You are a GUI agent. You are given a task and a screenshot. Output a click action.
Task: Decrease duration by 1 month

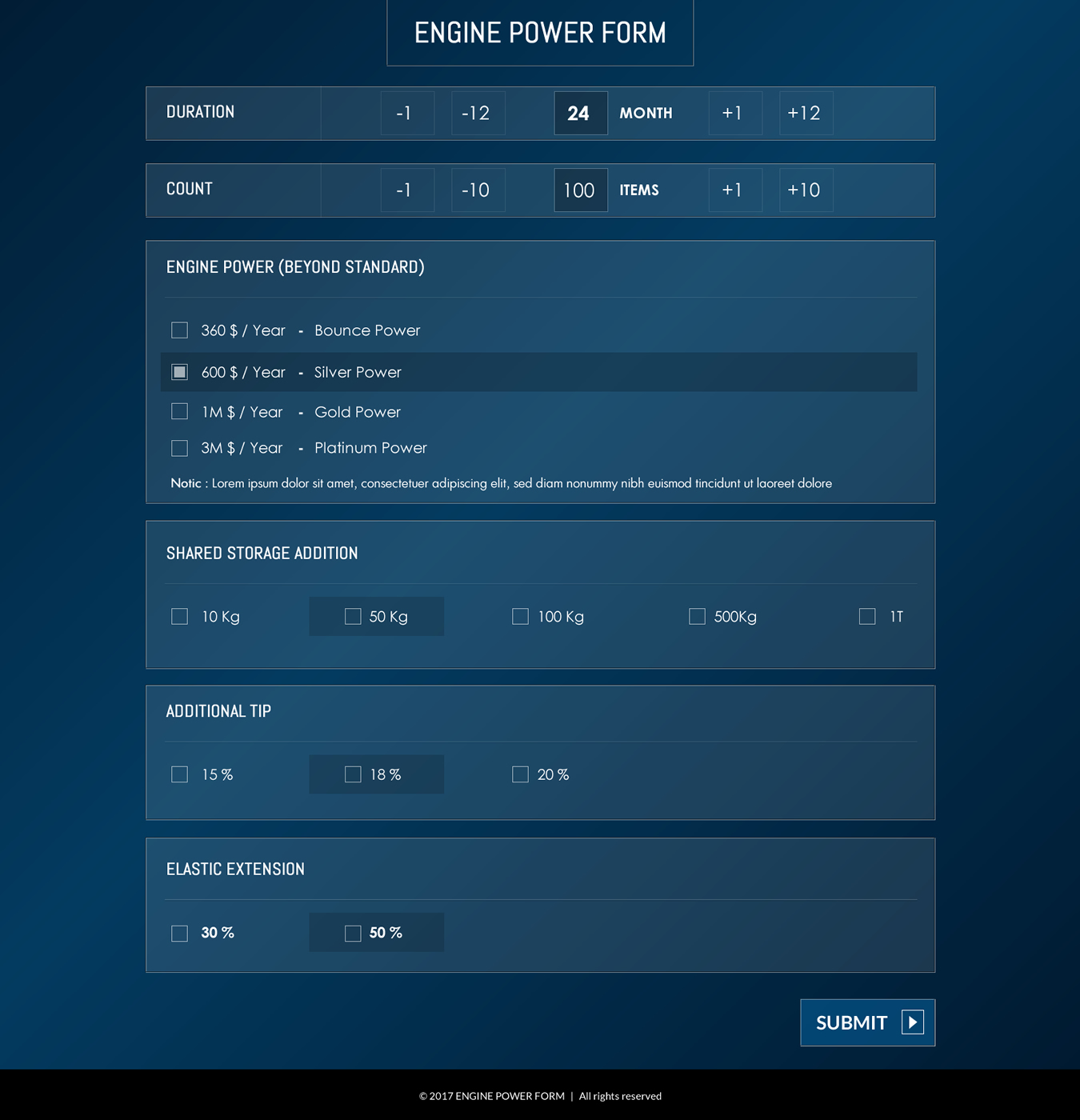(x=408, y=113)
